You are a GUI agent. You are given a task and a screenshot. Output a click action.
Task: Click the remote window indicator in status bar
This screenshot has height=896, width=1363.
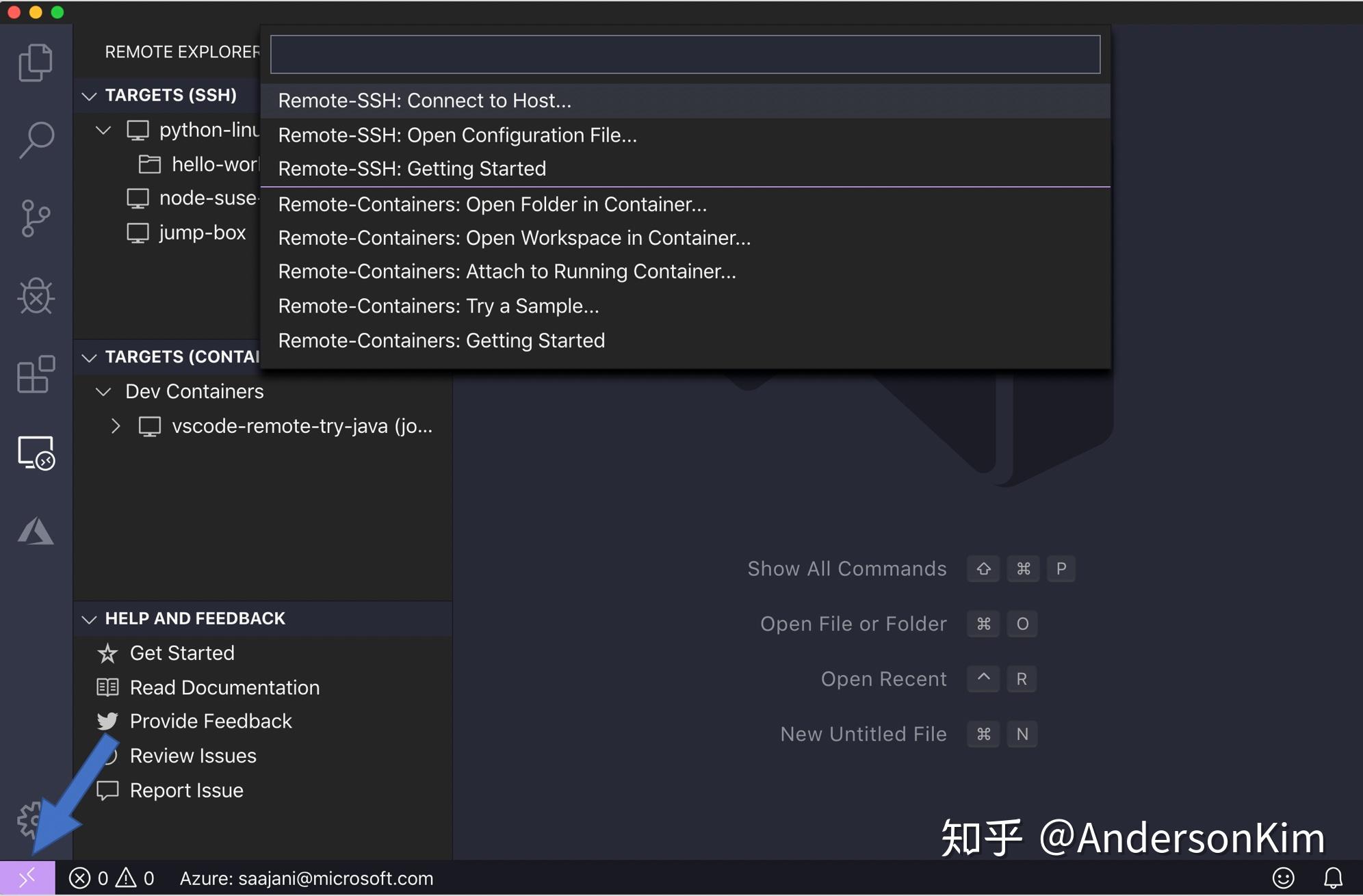pos(26,878)
